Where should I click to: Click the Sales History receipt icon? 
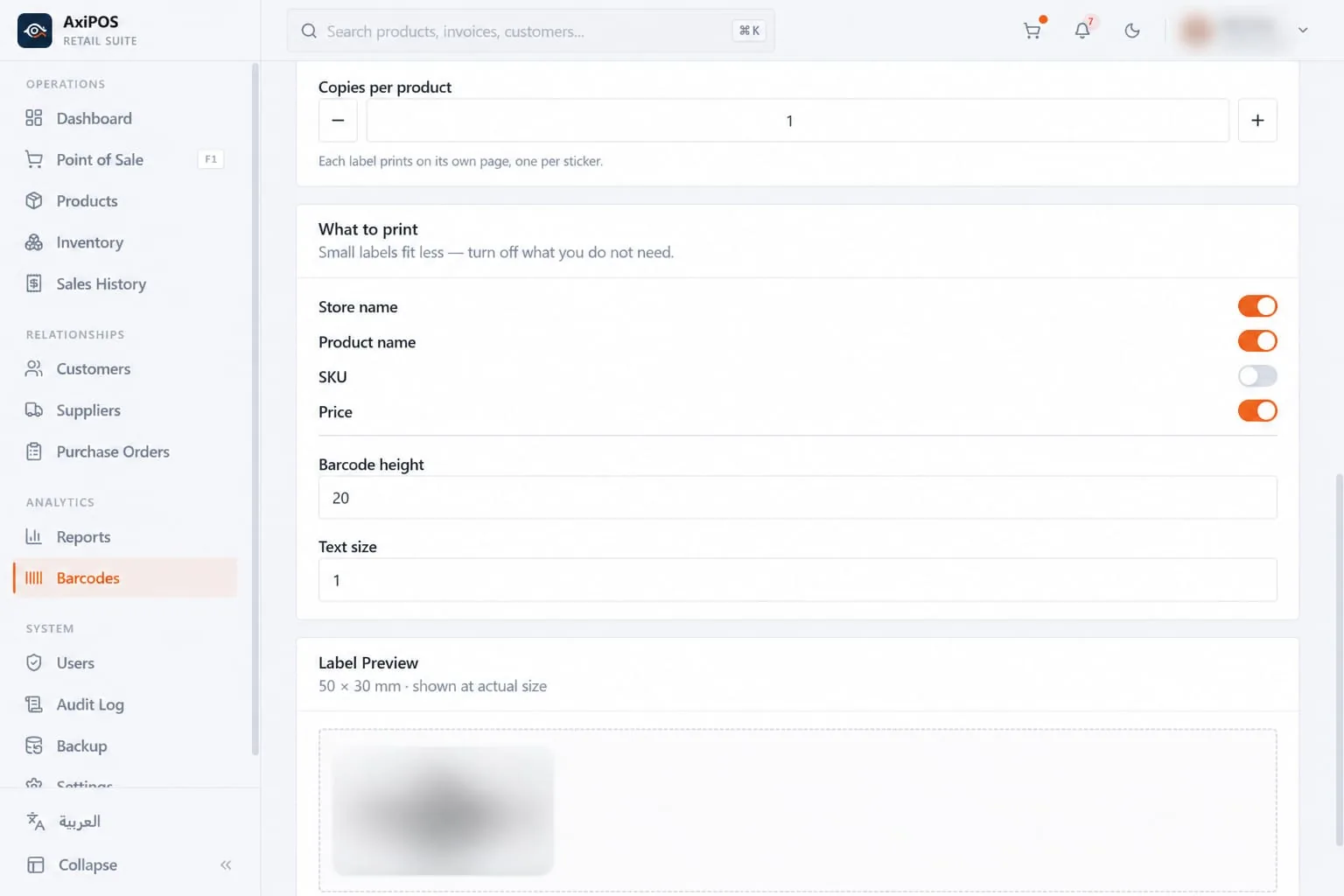coord(34,283)
